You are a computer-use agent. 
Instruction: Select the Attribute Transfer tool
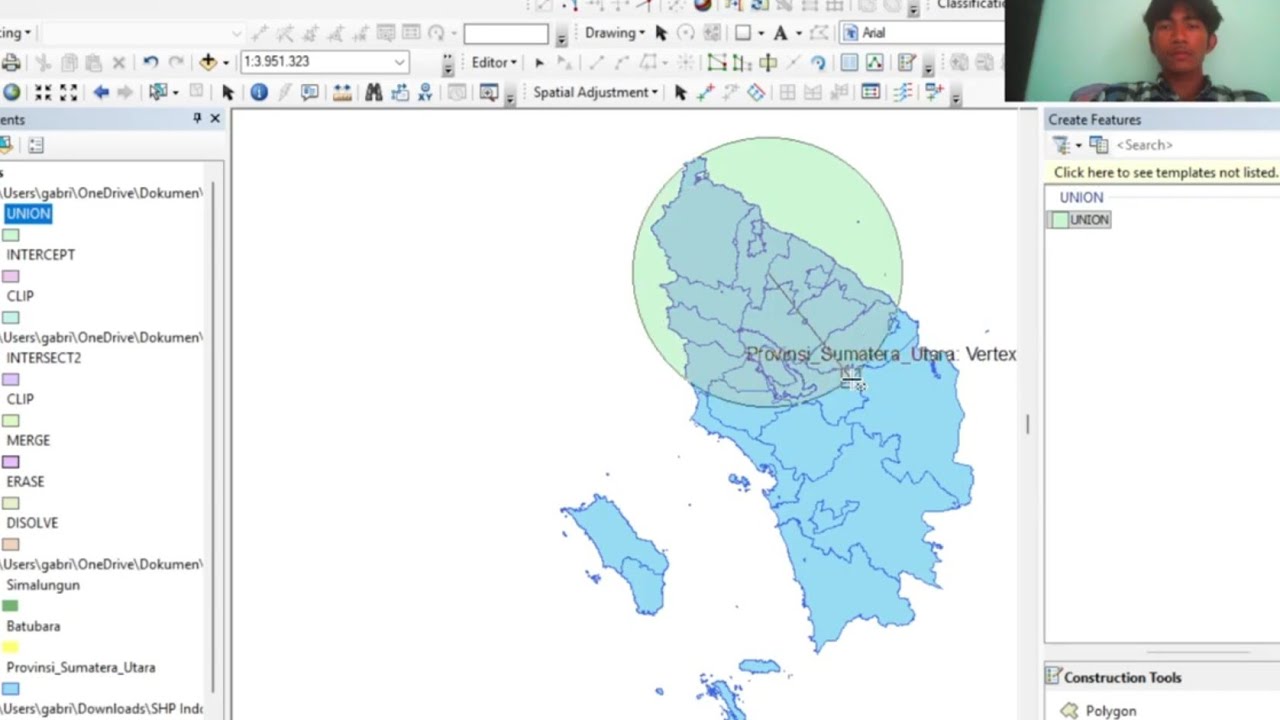coord(935,92)
